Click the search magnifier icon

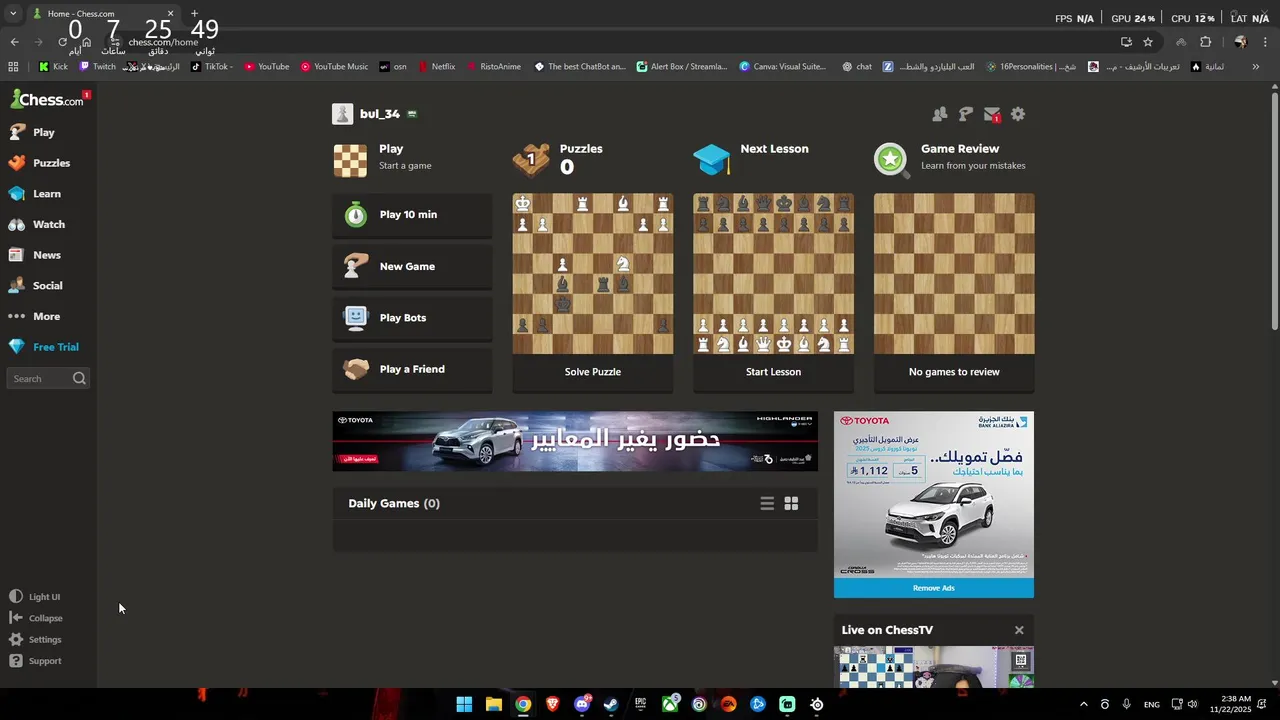[79, 378]
